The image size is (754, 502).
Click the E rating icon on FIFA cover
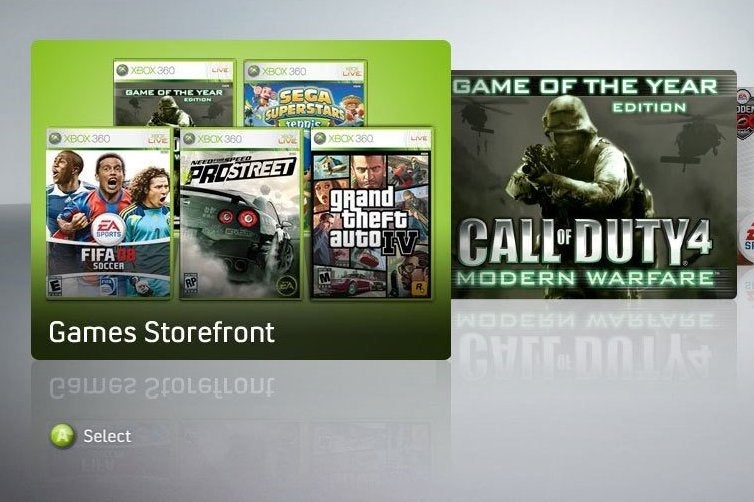(55, 286)
